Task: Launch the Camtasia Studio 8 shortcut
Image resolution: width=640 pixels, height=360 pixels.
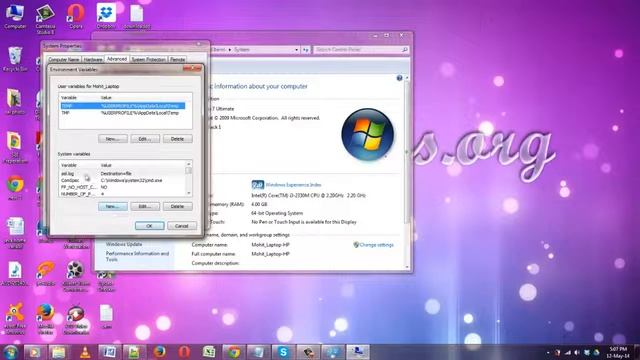Action: 45,19
